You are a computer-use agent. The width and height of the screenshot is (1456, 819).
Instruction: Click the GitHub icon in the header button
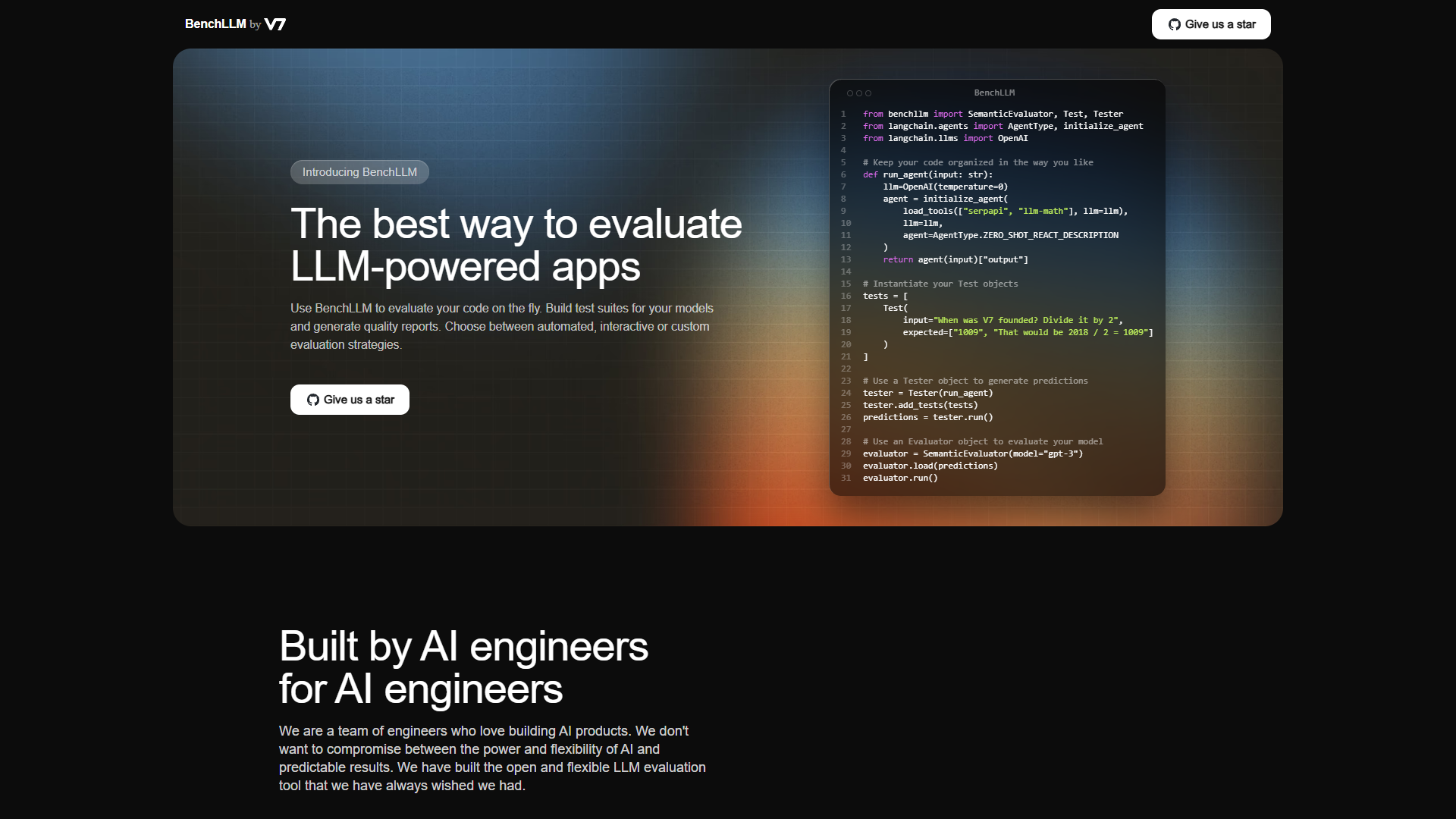(1174, 24)
